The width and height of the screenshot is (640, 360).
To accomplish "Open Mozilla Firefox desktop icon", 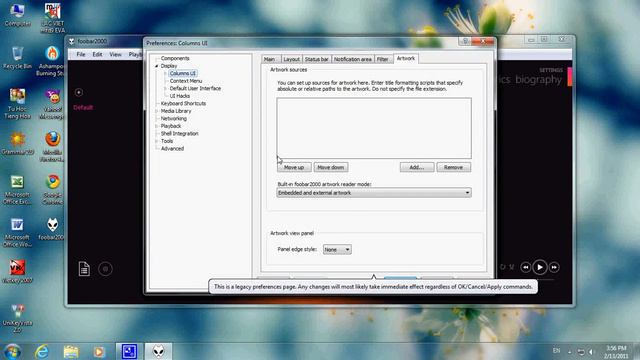I will 52,147.
